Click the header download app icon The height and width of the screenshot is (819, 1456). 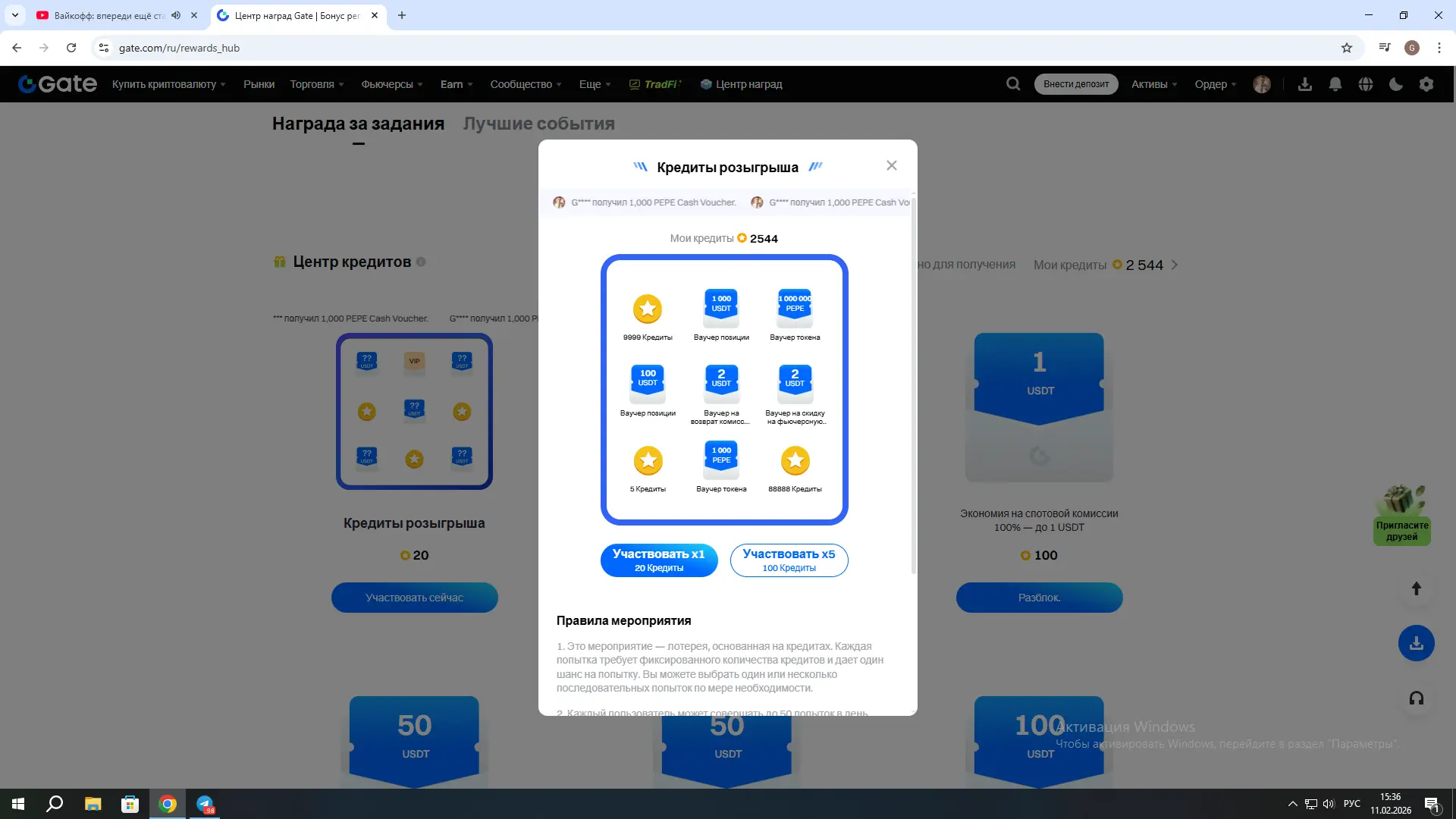[1305, 84]
